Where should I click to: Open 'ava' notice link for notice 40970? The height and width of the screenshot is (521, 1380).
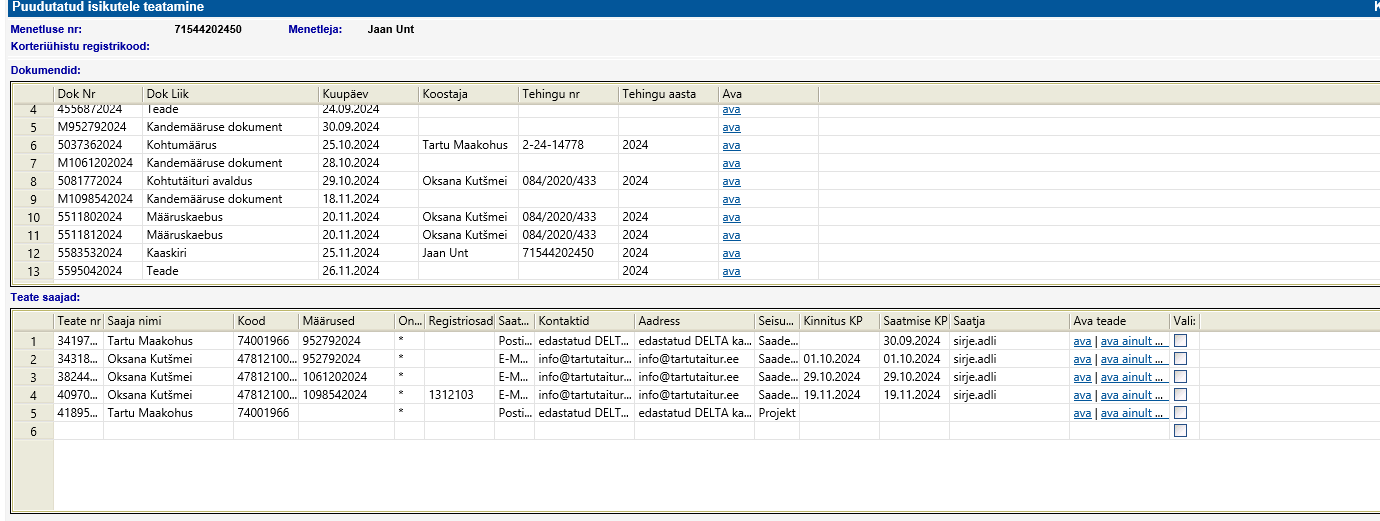point(1082,395)
